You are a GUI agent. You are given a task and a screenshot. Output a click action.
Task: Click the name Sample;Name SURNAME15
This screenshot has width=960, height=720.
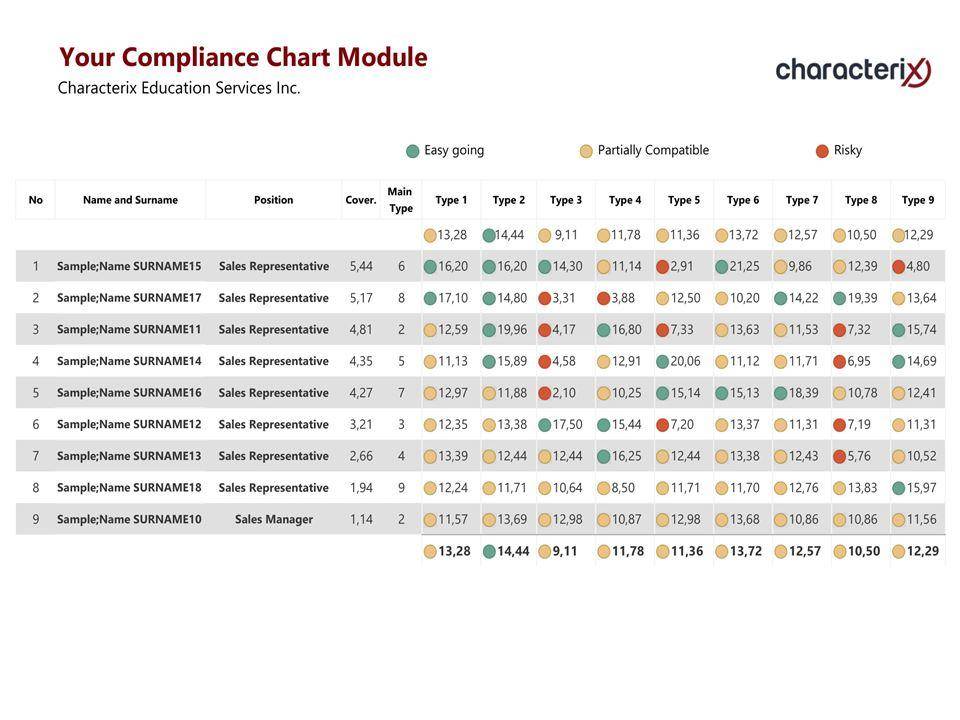coord(129,267)
